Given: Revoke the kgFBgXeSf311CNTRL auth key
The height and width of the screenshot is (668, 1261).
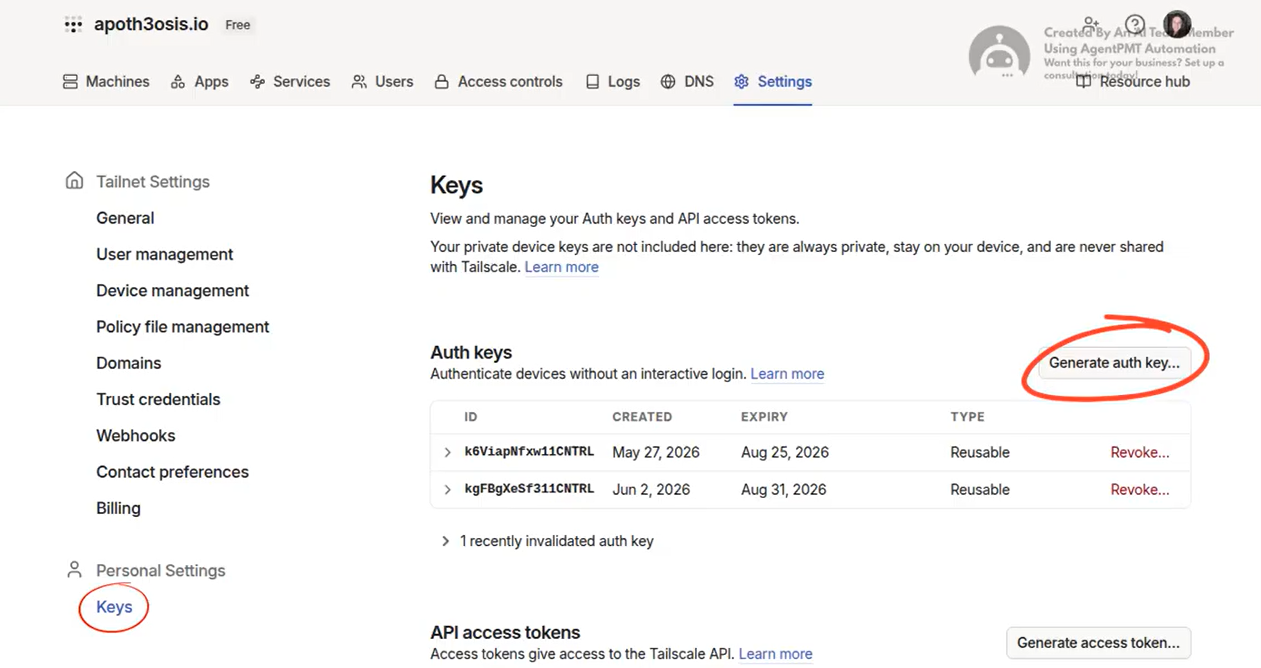Looking at the screenshot, I should pyautogui.click(x=1140, y=490).
